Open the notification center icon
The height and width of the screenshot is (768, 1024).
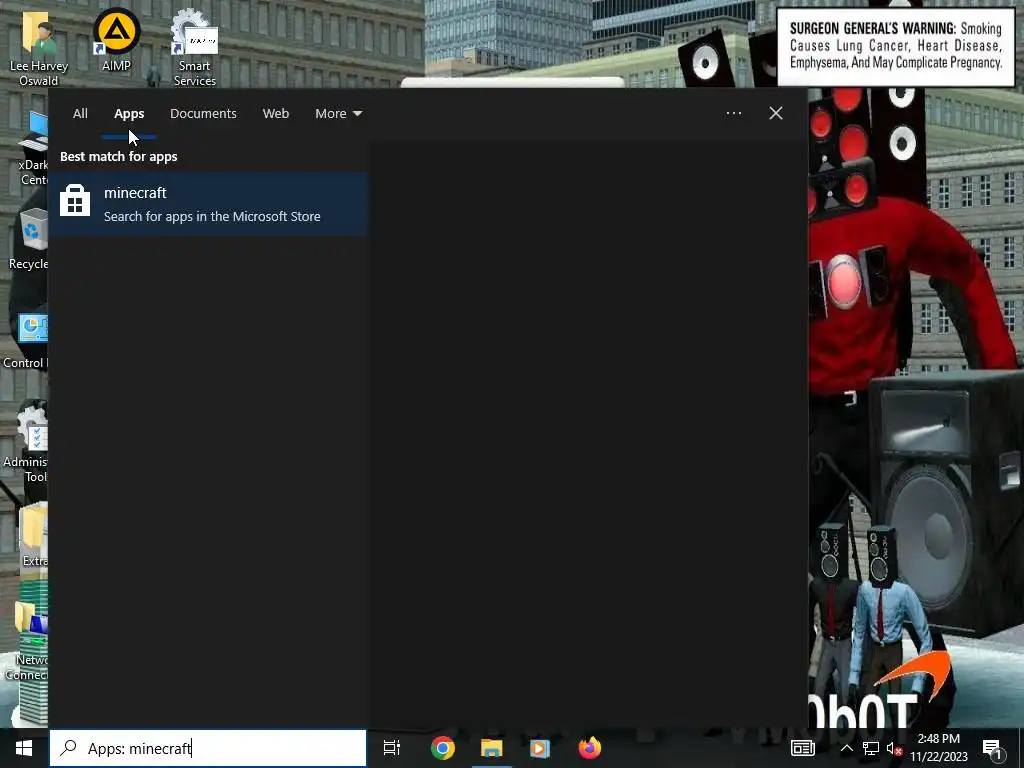pyautogui.click(x=993, y=748)
